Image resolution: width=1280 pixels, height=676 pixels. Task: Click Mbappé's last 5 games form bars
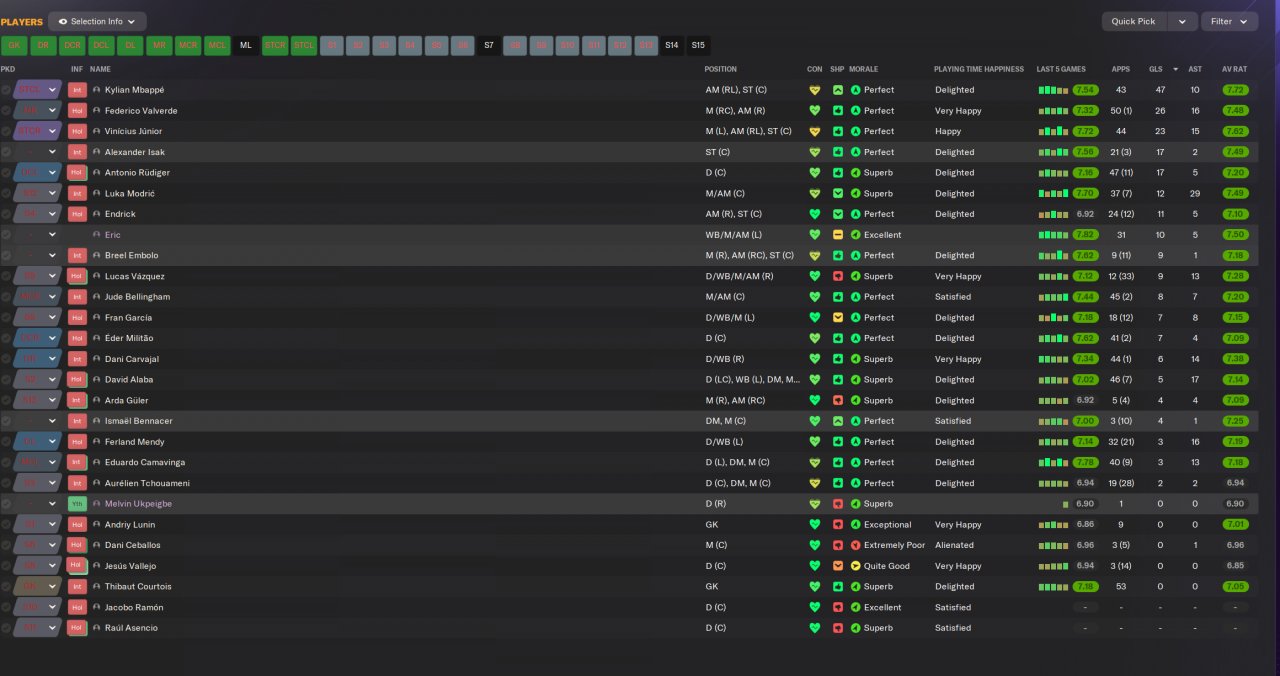click(1053, 90)
